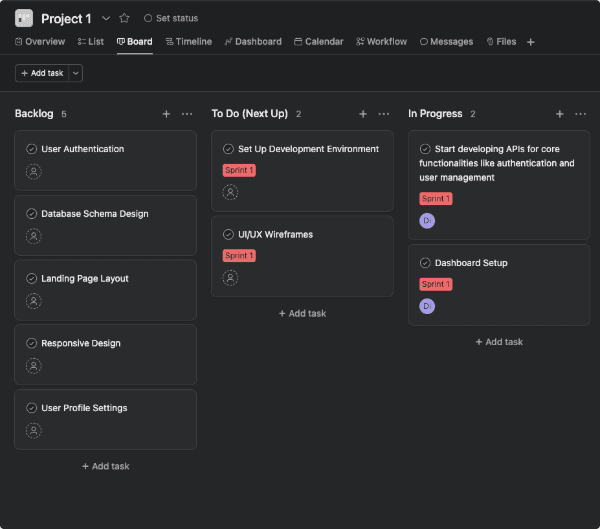Expand the Add task dropdown arrow
The height and width of the screenshot is (529, 600).
(76, 73)
